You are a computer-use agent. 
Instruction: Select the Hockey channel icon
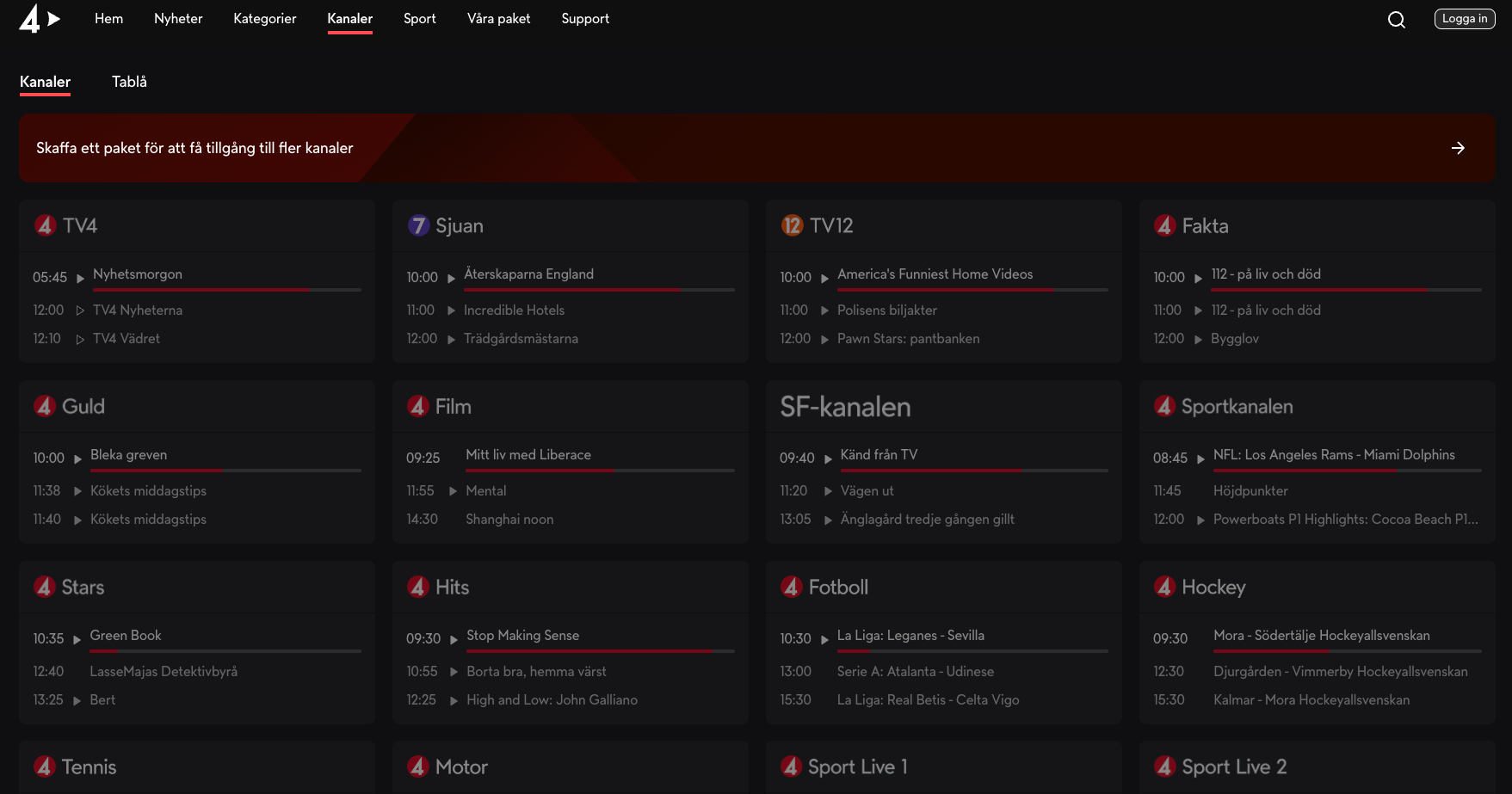click(1165, 587)
